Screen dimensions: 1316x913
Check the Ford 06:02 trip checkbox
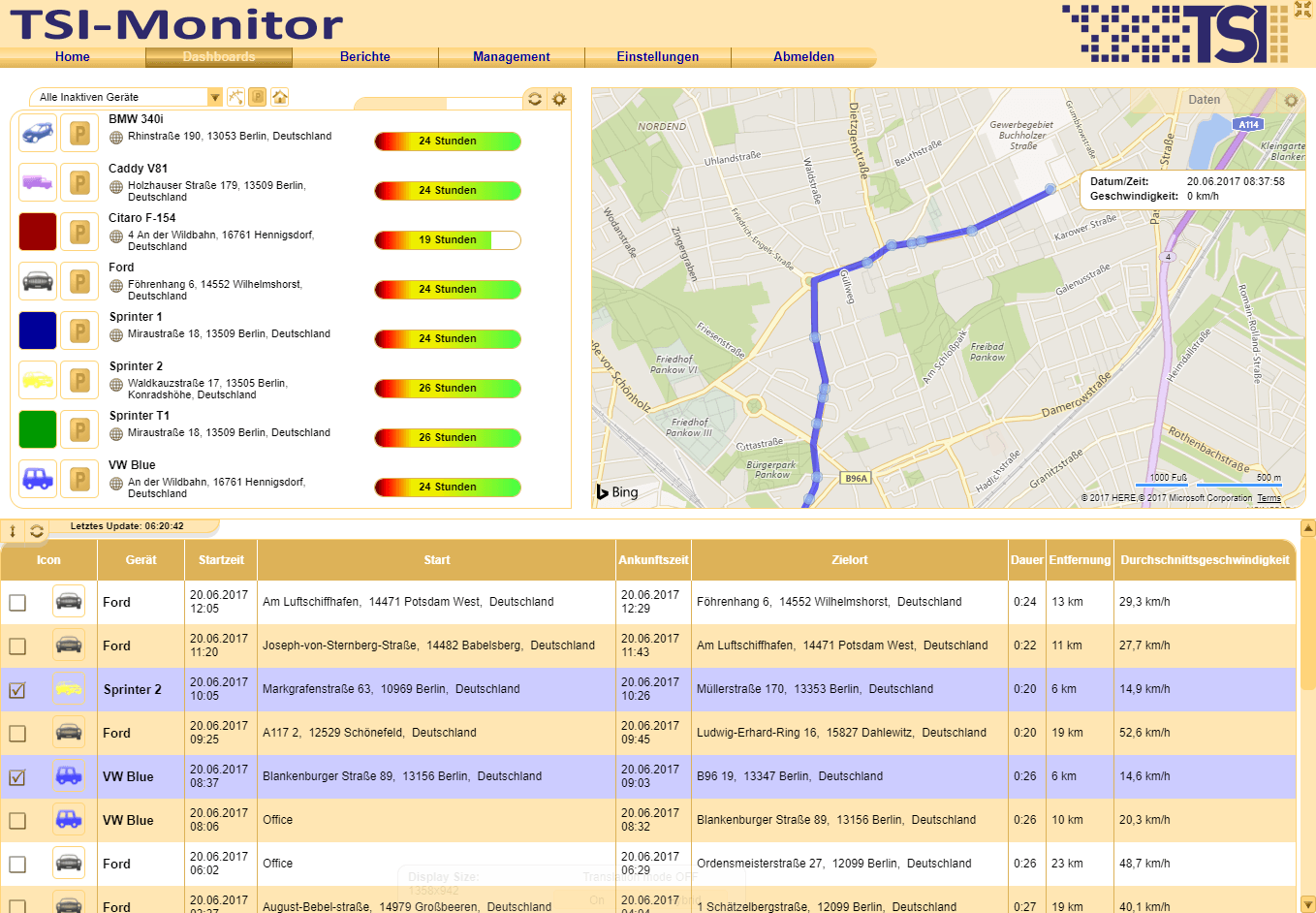click(x=17, y=865)
